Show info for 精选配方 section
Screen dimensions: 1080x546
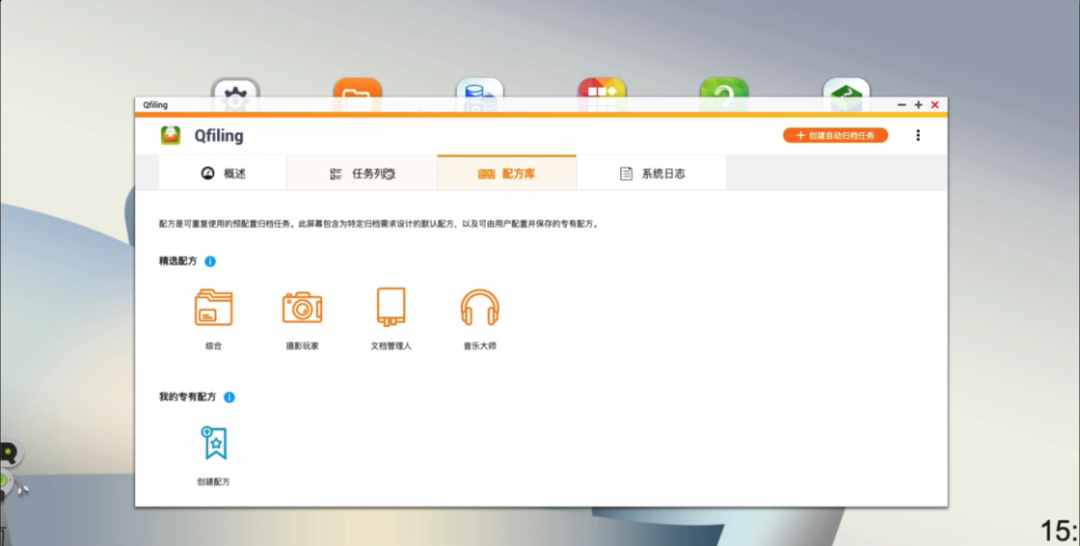coord(210,262)
